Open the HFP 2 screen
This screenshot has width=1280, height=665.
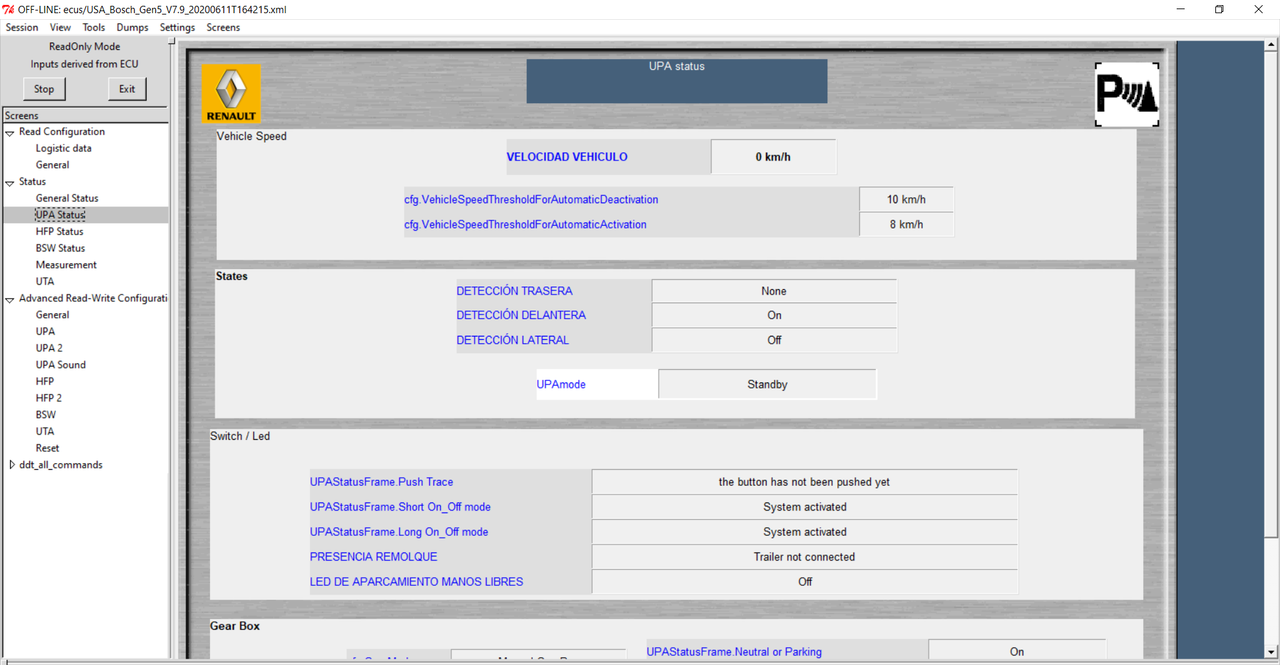coord(49,398)
